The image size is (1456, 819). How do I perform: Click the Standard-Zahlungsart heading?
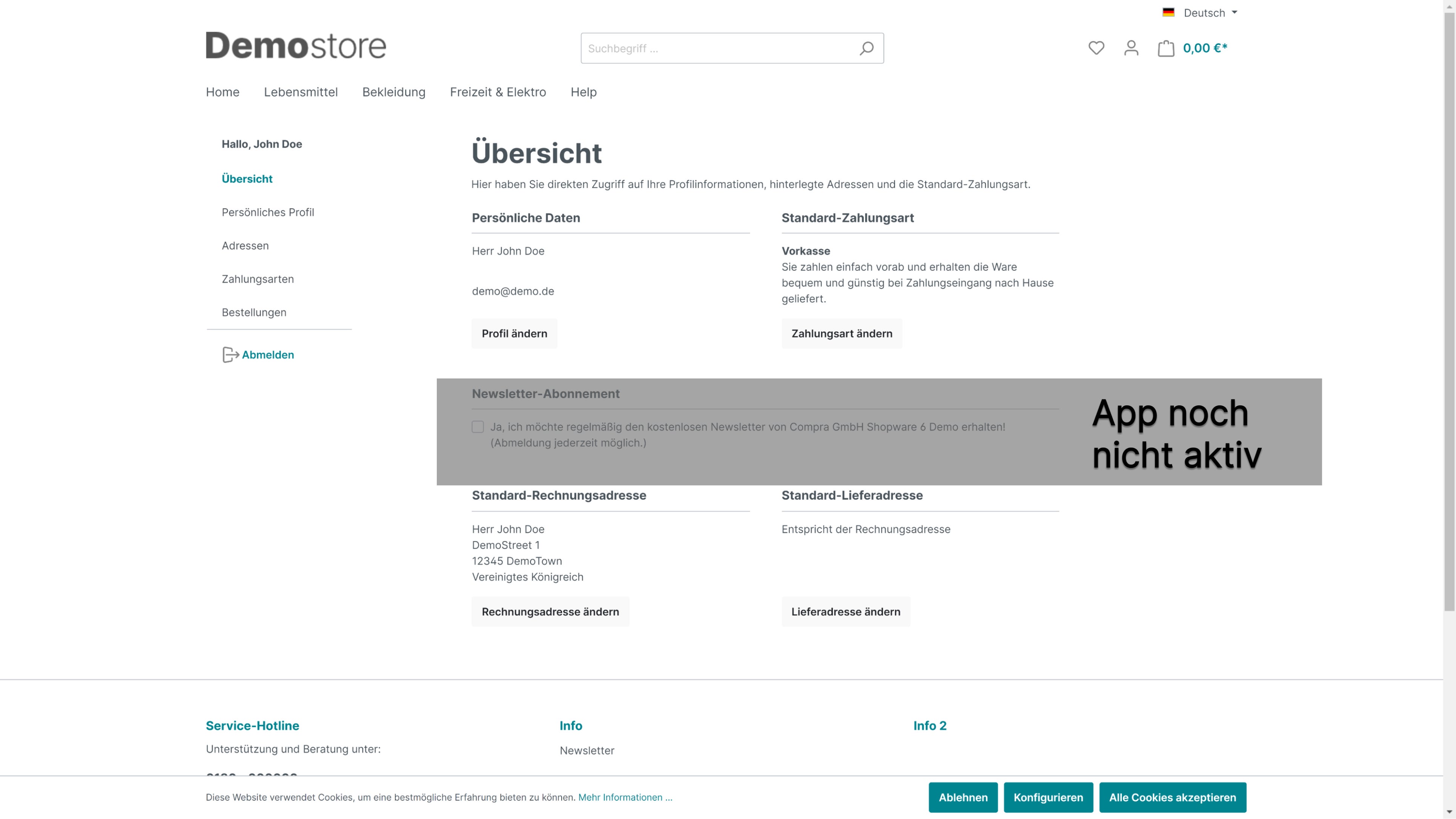point(847,218)
